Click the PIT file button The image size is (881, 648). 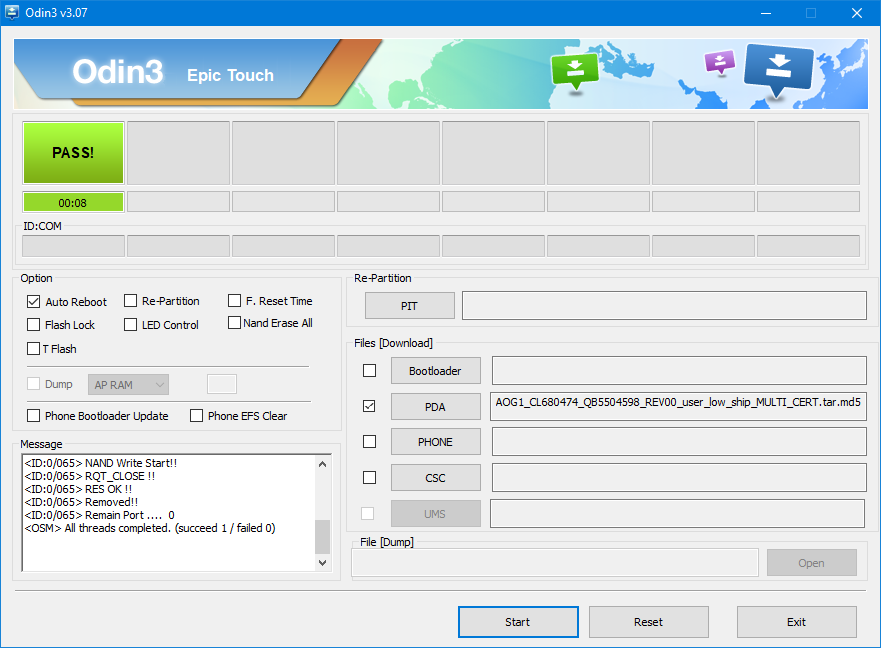pyautogui.click(x=410, y=306)
